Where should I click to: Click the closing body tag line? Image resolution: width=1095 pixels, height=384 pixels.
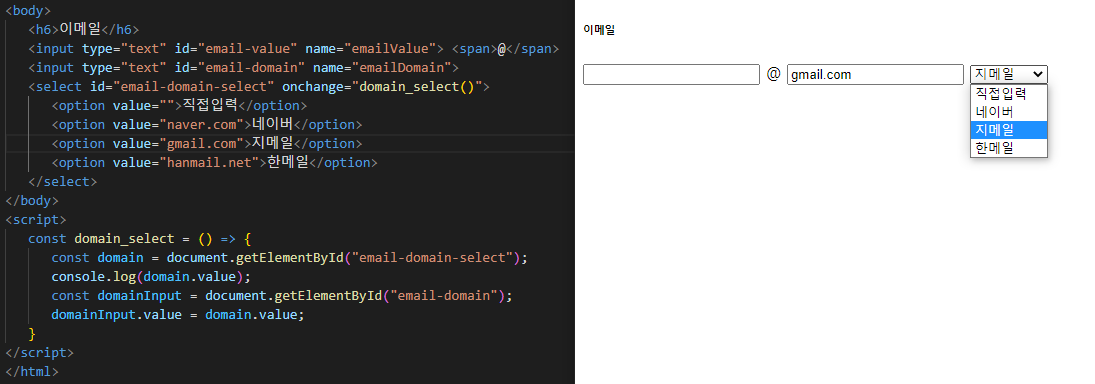pyautogui.click(x=31, y=200)
